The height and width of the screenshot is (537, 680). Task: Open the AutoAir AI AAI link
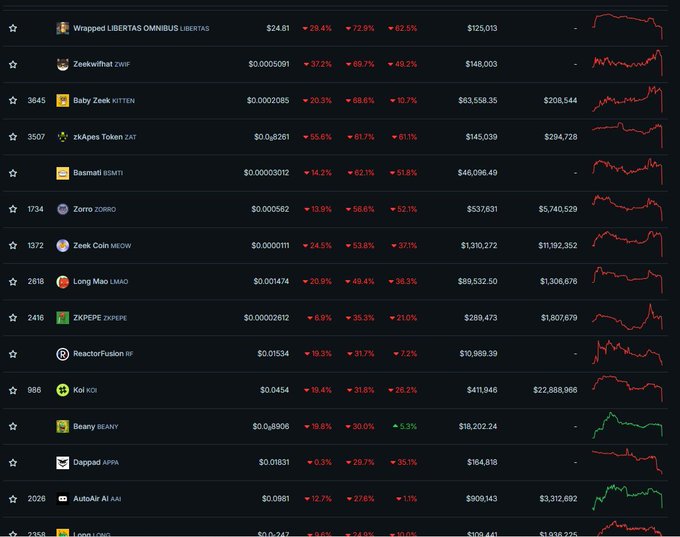coord(97,499)
